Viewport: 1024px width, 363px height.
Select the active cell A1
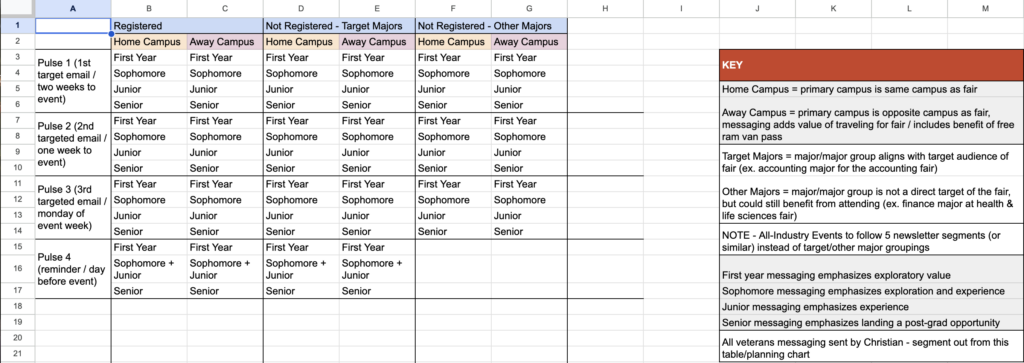click(73, 26)
